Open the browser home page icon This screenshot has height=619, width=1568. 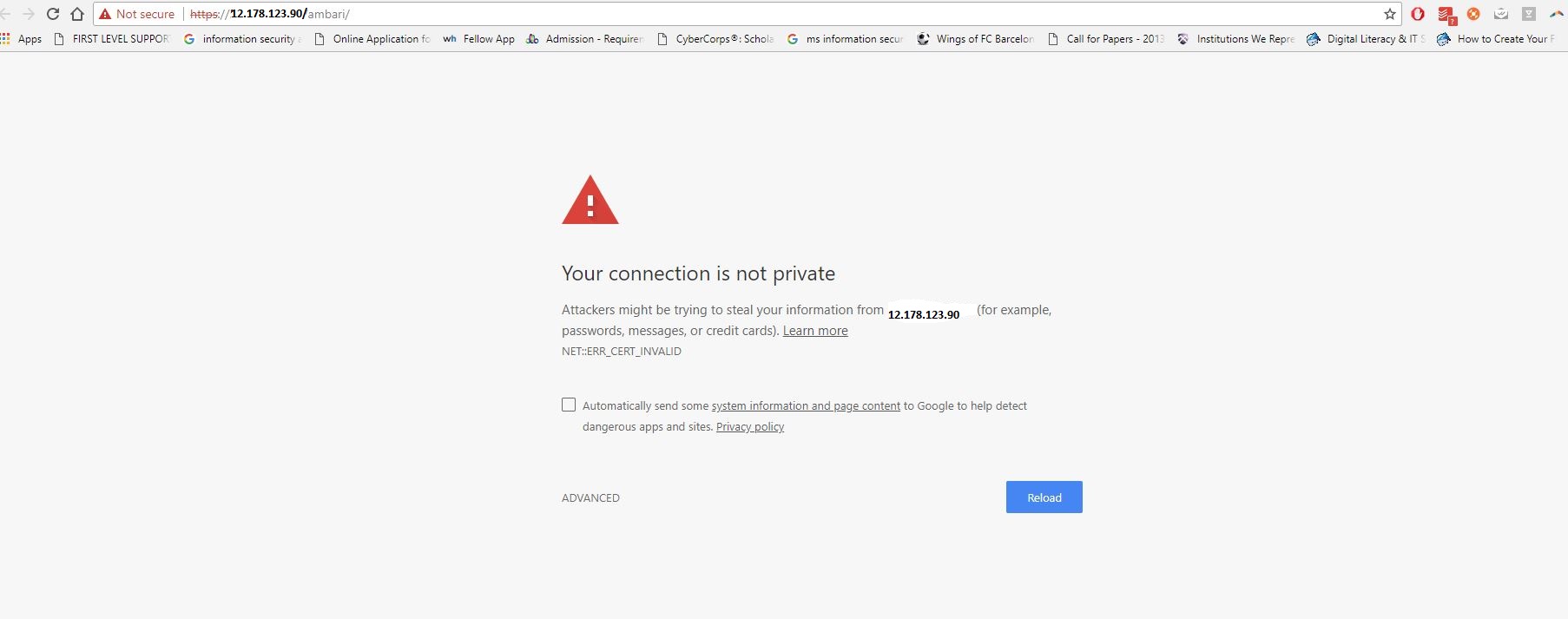[x=77, y=13]
